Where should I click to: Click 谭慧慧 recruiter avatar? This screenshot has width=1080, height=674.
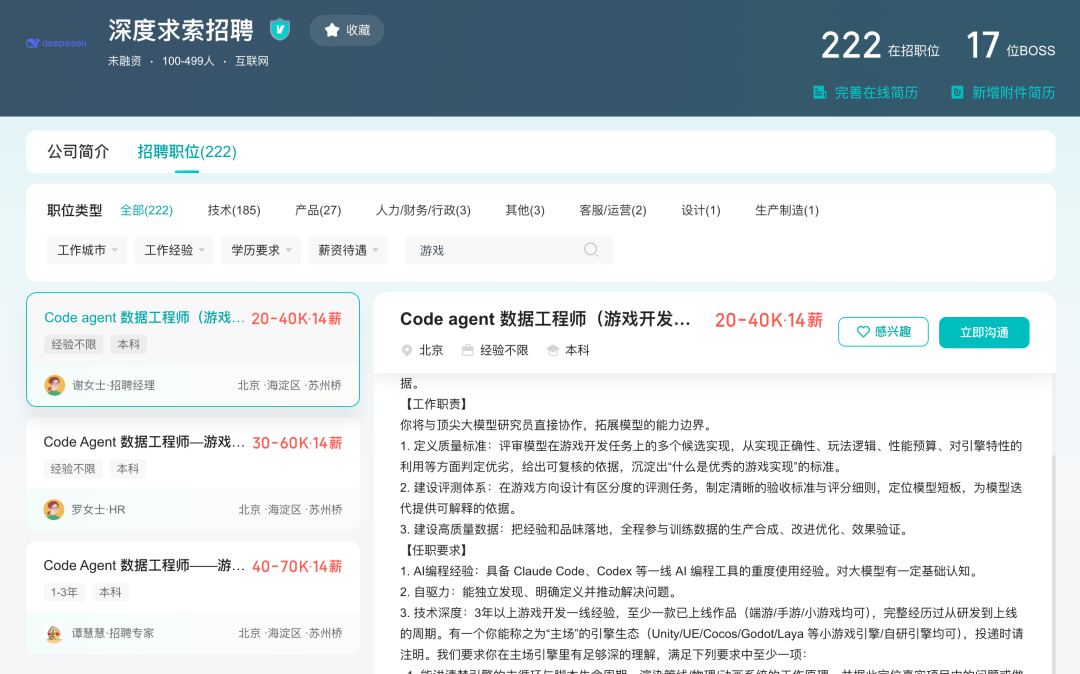(x=54, y=633)
